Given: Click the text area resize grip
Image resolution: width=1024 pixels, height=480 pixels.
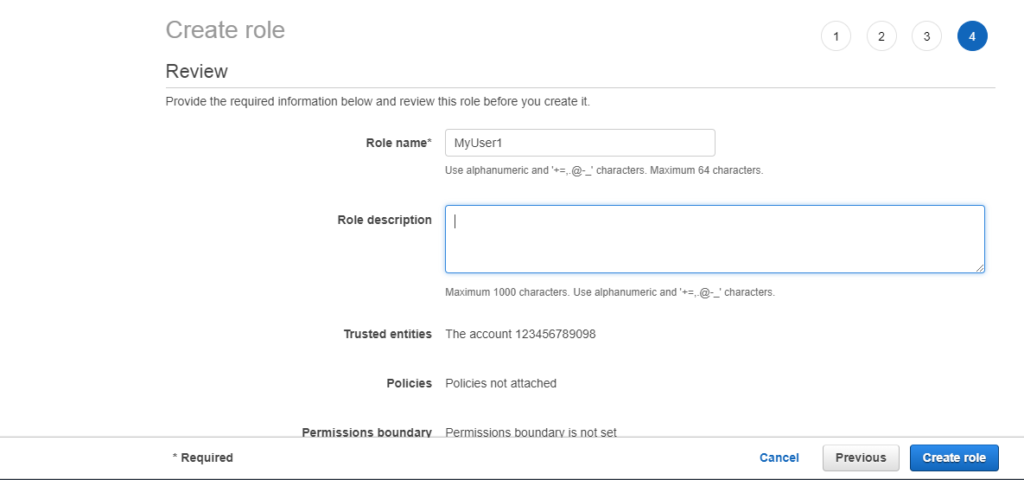Looking at the screenshot, I should click(979, 268).
